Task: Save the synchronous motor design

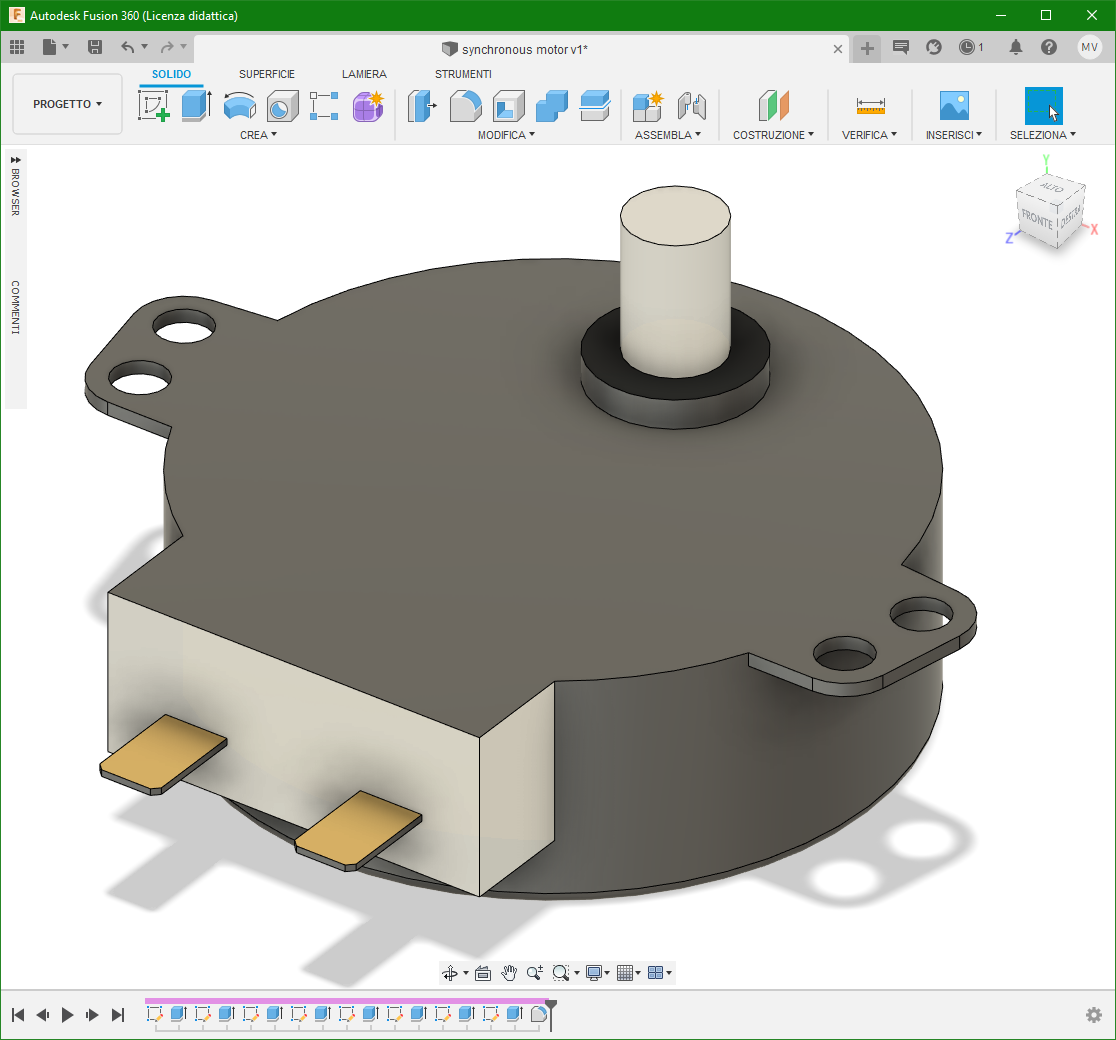Action: click(x=94, y=47)
